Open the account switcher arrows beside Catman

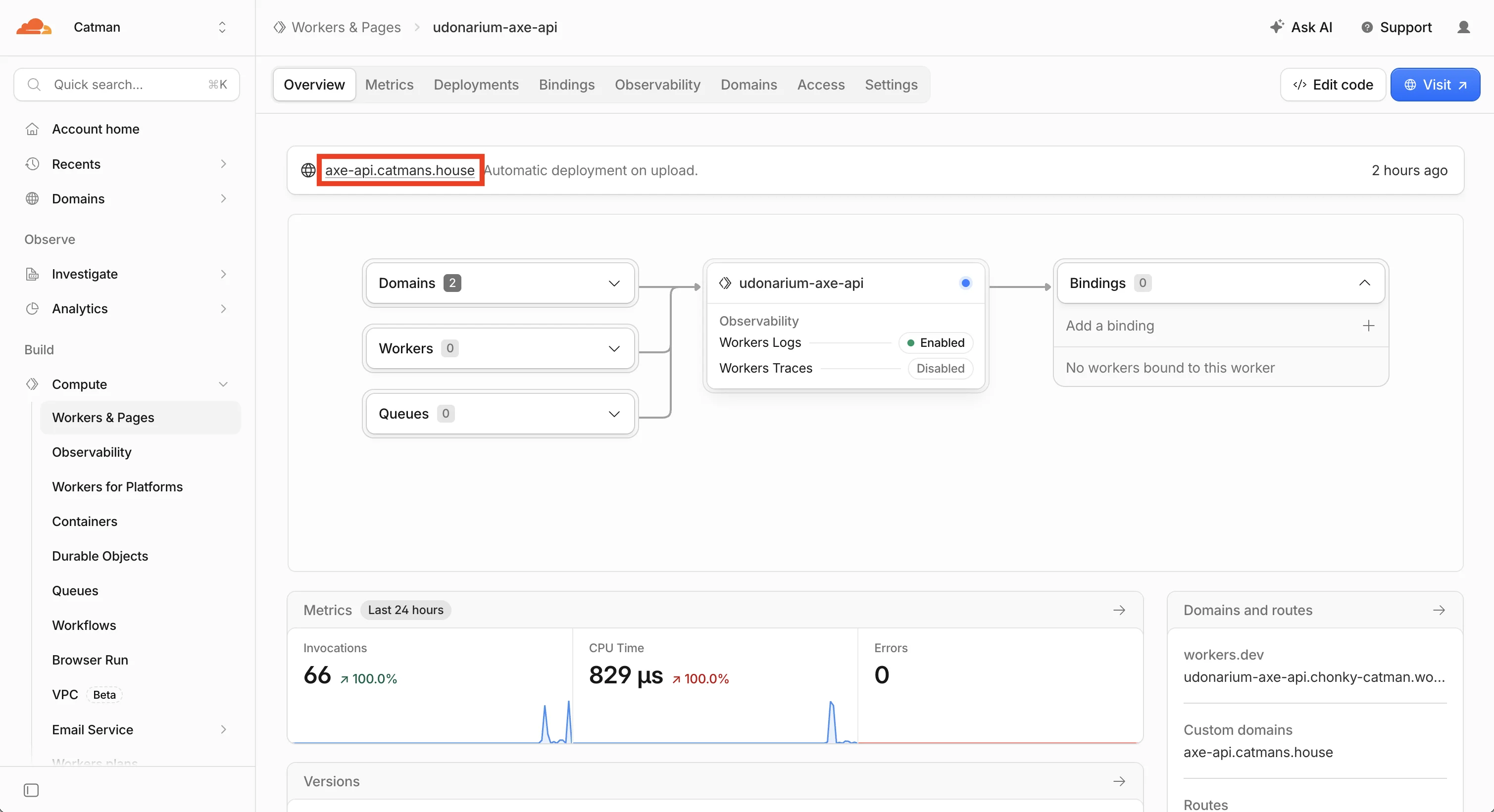[222, 27]
